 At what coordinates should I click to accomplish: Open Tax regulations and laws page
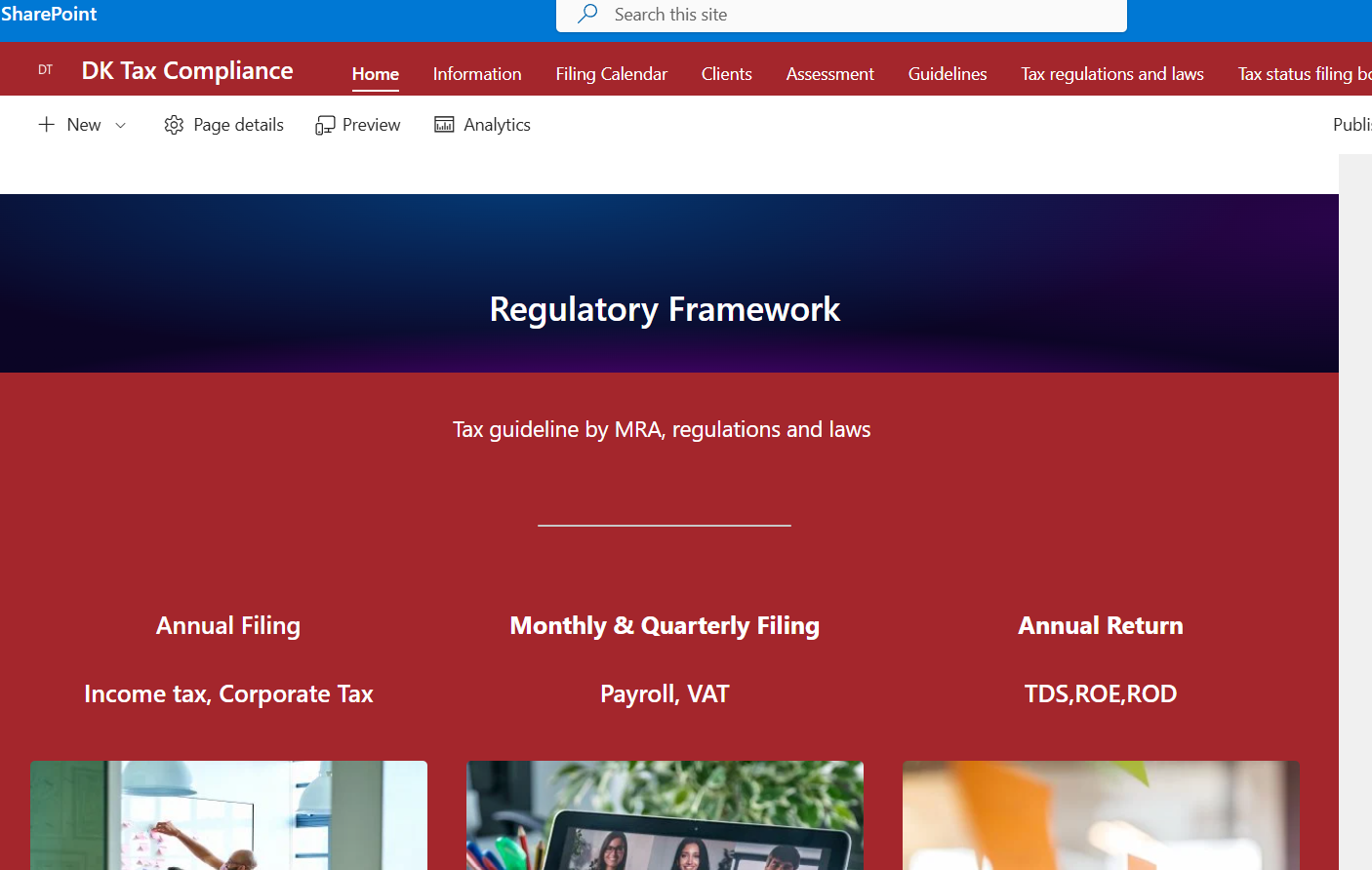click(x=1112, y=74)
